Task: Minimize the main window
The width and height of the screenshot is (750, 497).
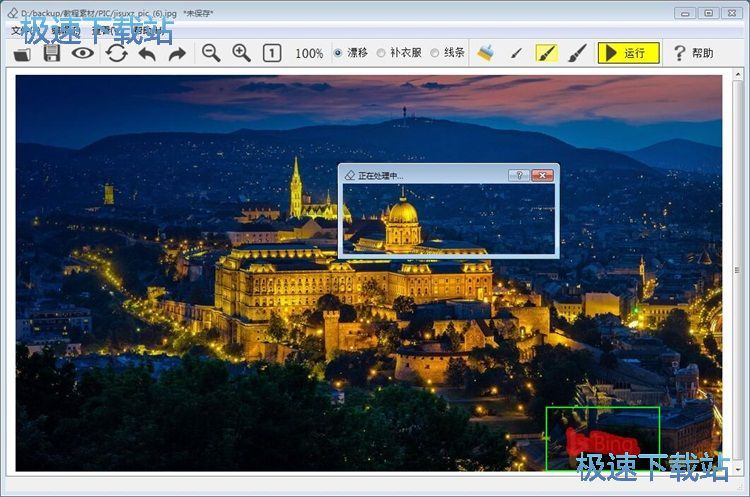Action: [684, 13]
